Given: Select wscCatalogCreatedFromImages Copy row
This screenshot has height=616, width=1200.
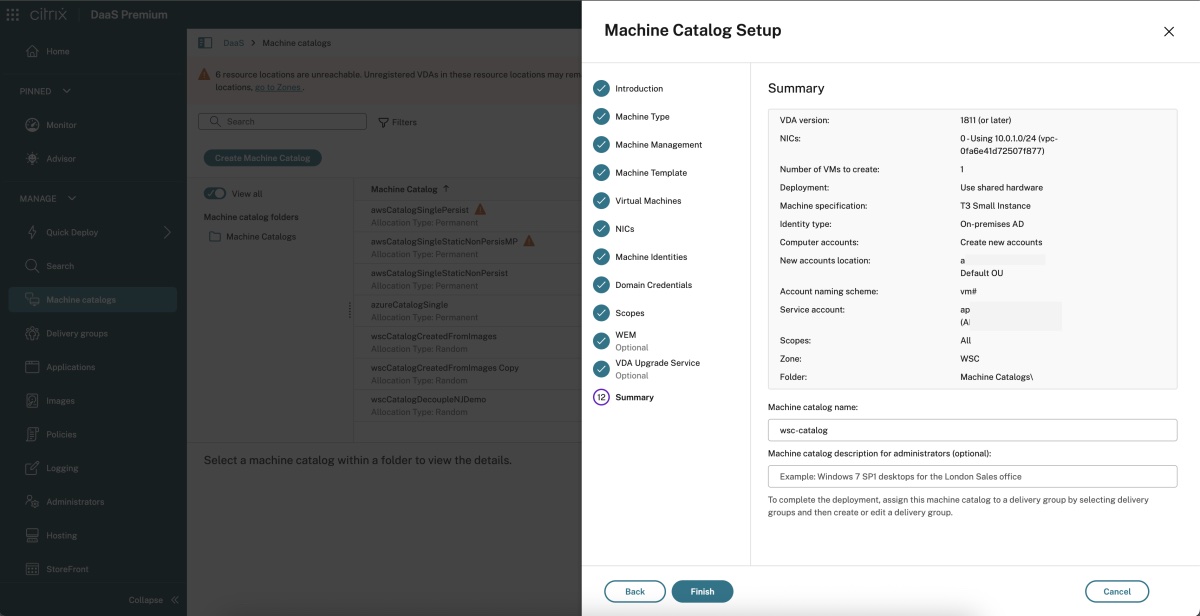Looking at the screenshot, I should [x=467, y=373].
